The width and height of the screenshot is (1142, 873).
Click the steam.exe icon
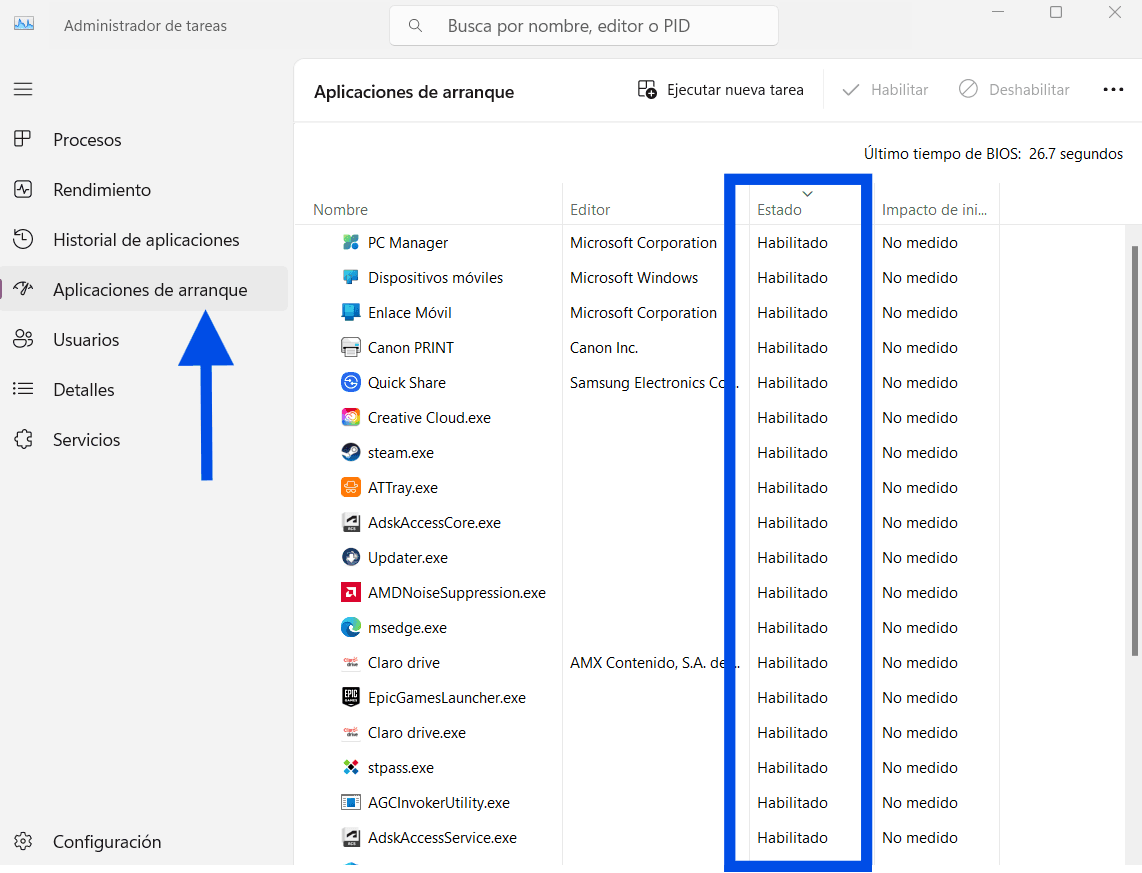point(351,452)
